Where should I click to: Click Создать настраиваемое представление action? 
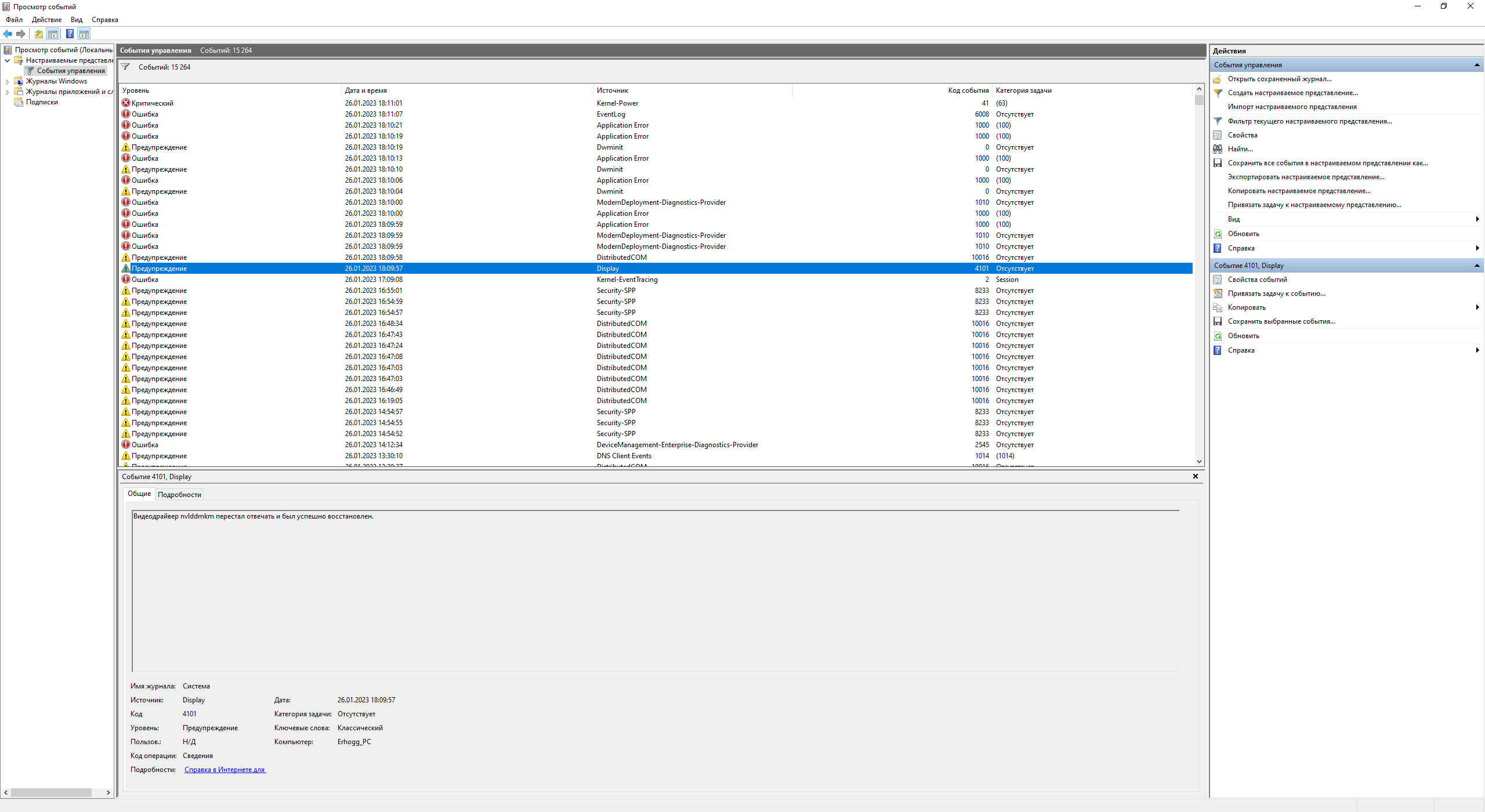[x=1292, y=93]
